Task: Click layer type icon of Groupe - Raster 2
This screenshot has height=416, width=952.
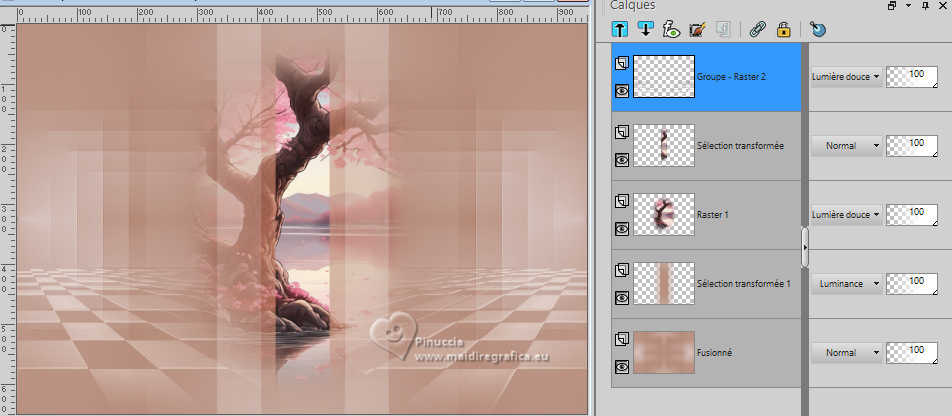Action: click(621, 63)
